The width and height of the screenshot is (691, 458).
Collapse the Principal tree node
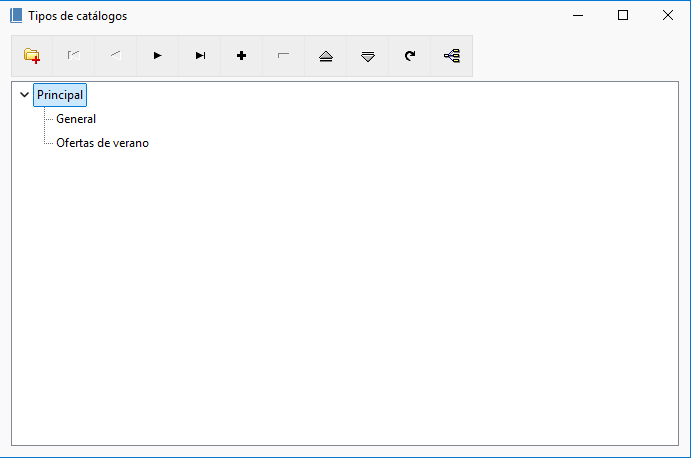pyautogui.click(x=25, y=95)
